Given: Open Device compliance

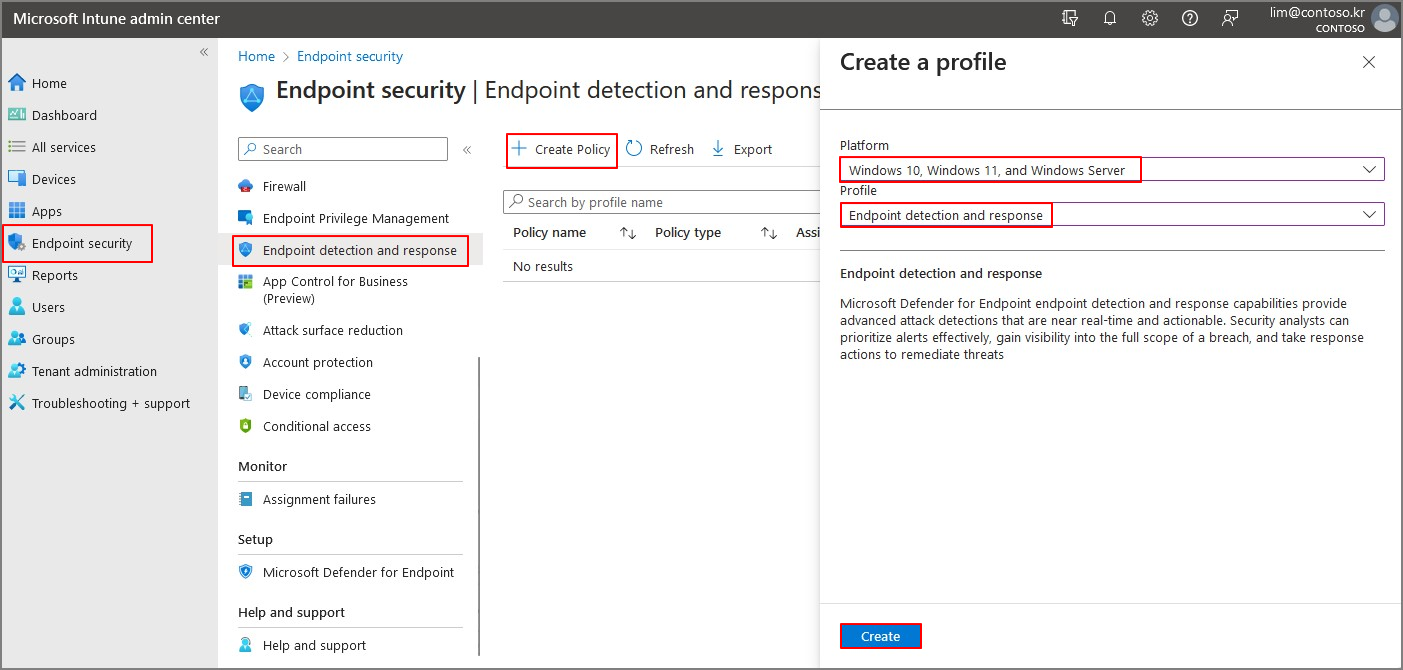Looking at the screenshot, I should click(316, 394).
